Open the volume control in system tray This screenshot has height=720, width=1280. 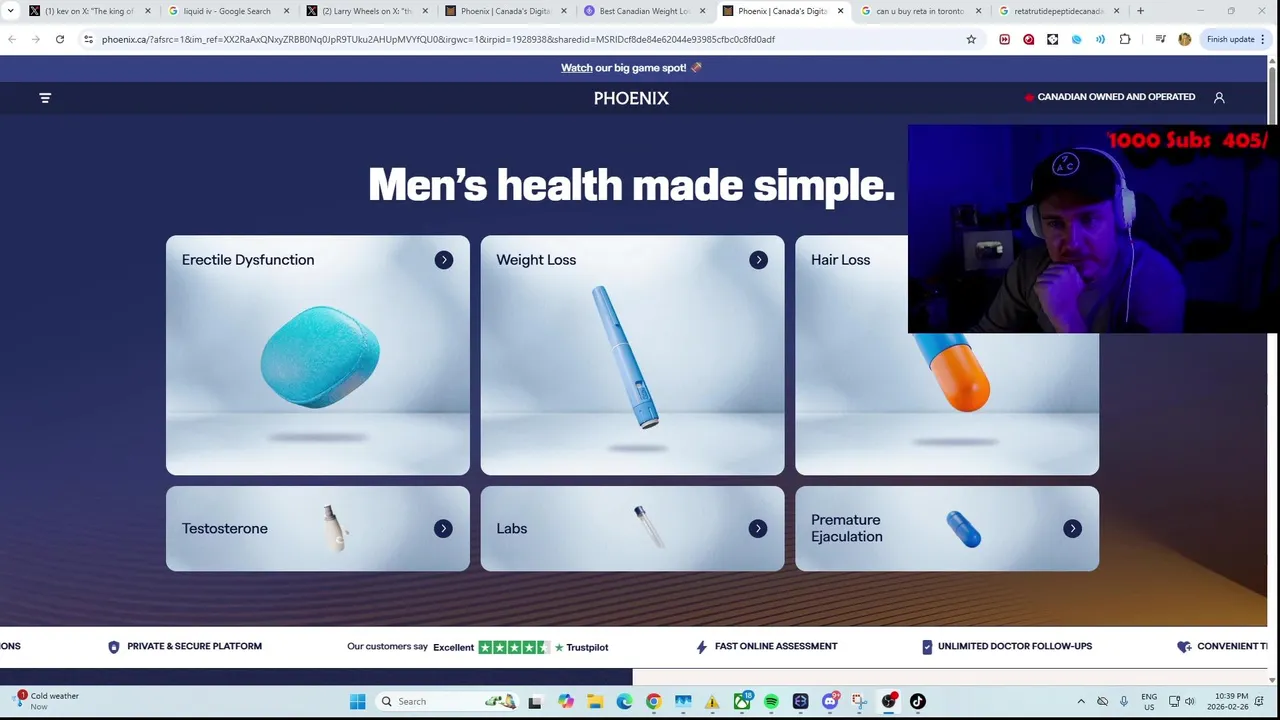[x=1190, y=701]
